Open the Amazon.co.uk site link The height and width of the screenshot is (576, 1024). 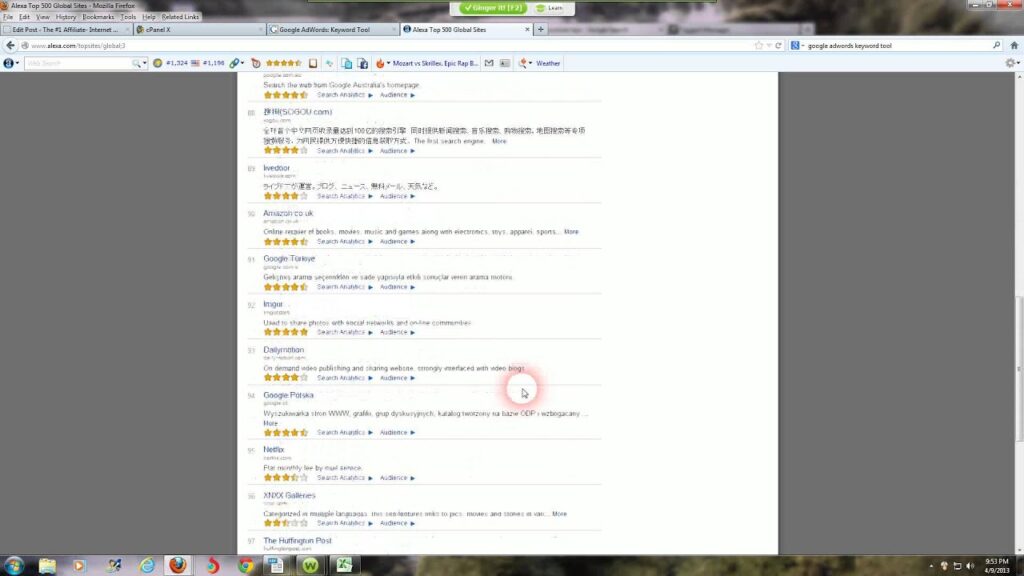coord(288,214)
